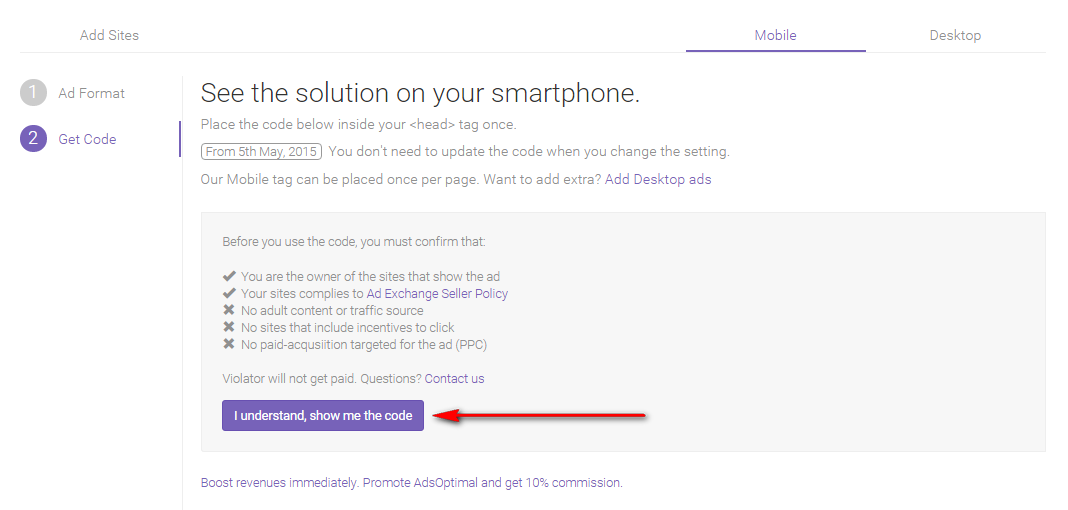The width and height of the screenshot is (1068, 510).
Task: Open the Add Desktop ads link
Action: [658, 179]
